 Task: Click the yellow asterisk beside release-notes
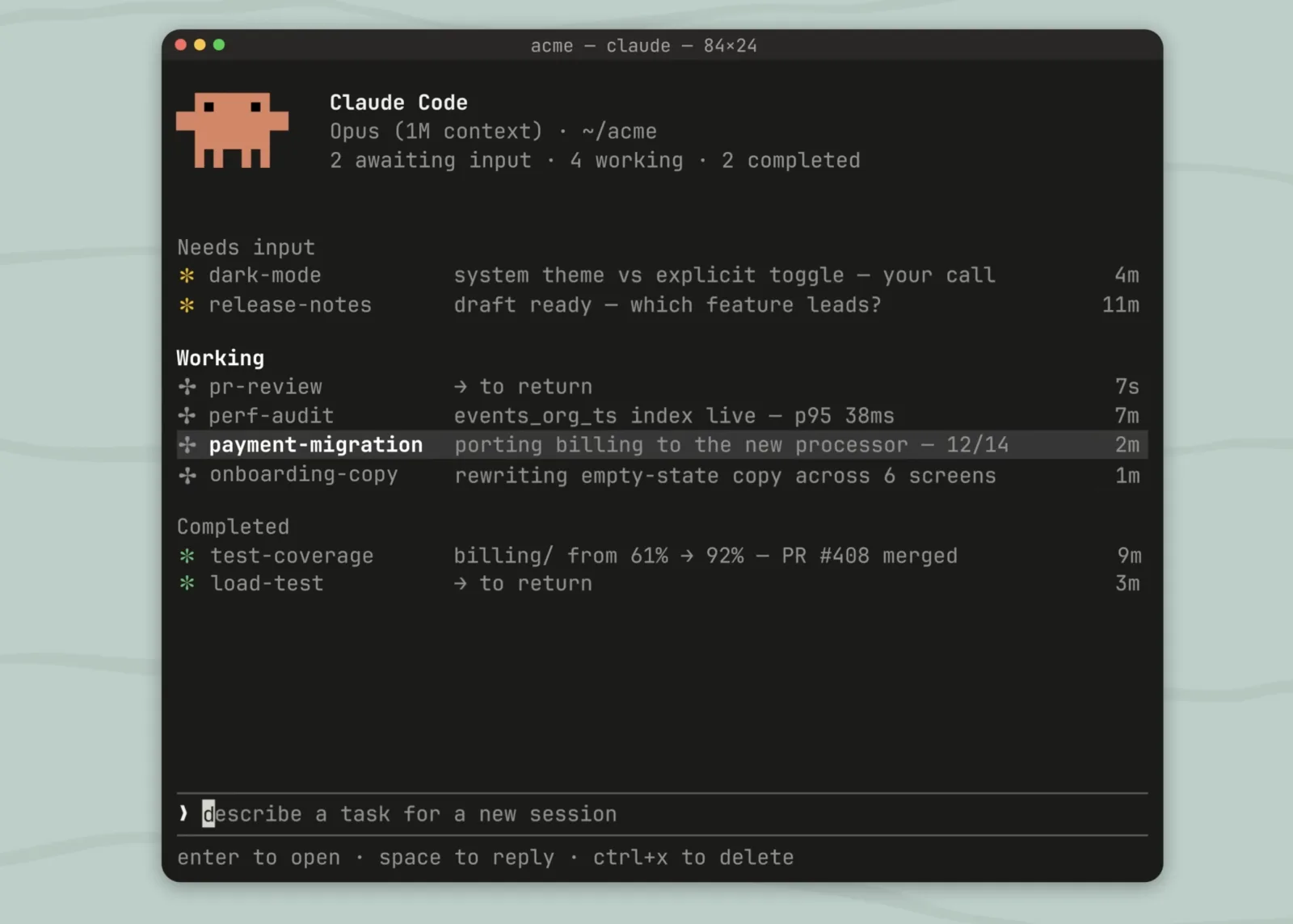187,305
